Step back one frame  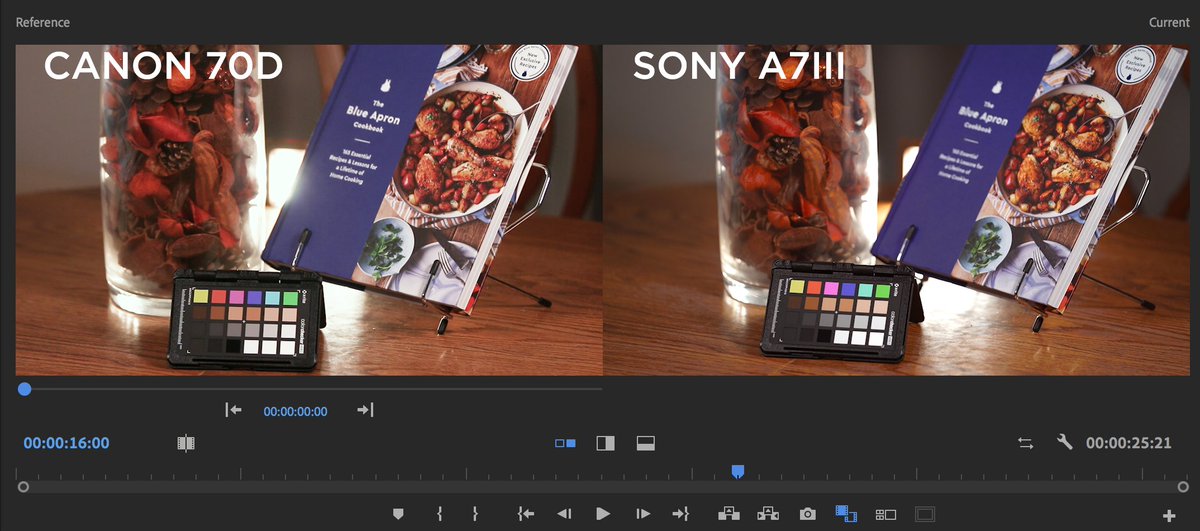click(x=564, y=513)
